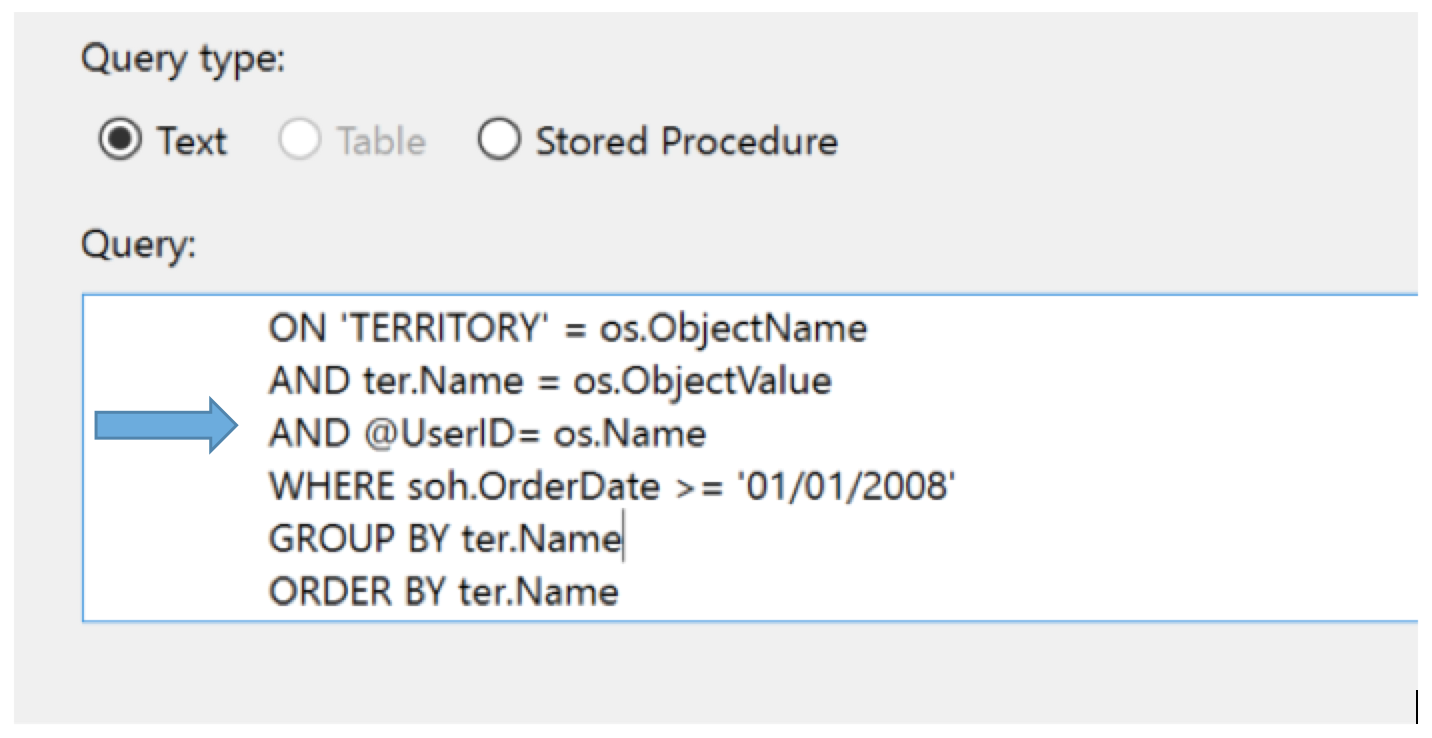The width and height of the screenshot is (1432, 738).
Task: Click soh.OrderDate in the WHERE clause
Action: [532, 487]
